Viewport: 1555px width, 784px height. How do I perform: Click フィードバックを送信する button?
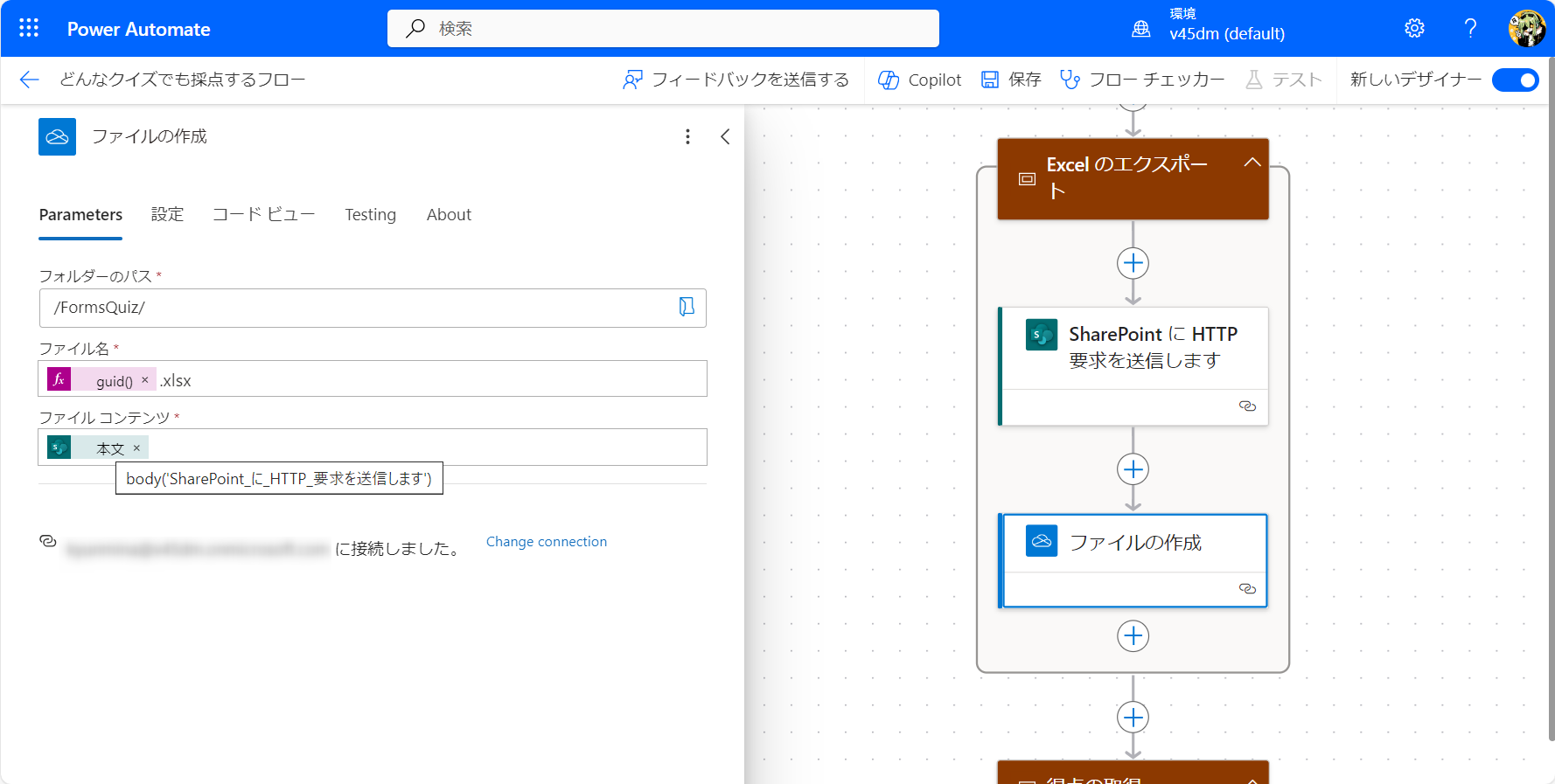click(736, 80)
